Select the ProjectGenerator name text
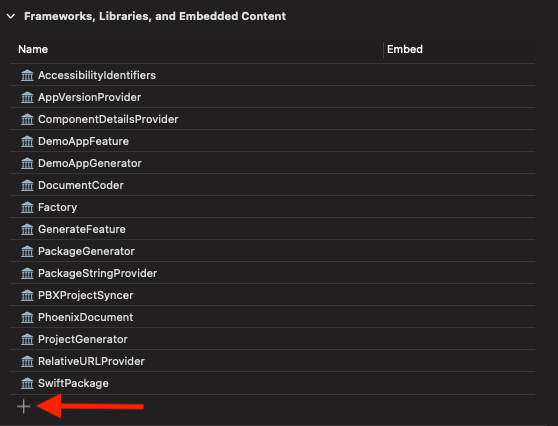This screenshot has height=426, width=558. click(x=83, y=340)
